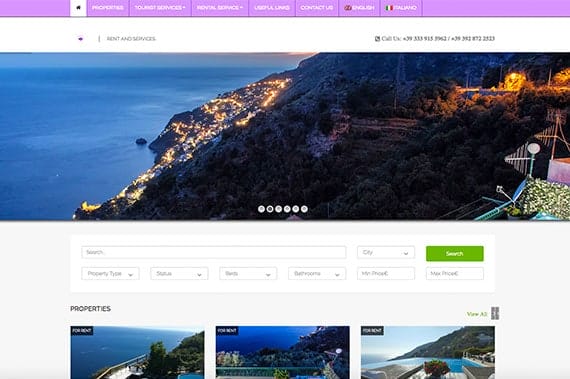This screenshot has width=570, height=379.
Task: Go to the fifth slide indicator dot
Action: pos(296,209)
